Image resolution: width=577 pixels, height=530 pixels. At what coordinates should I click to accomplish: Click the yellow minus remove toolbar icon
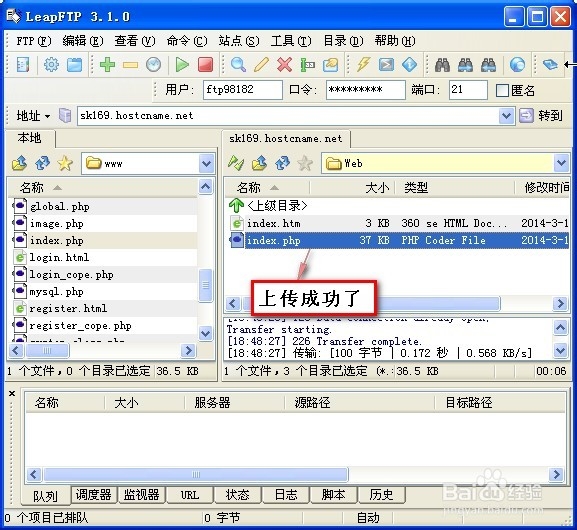(130, 65)
